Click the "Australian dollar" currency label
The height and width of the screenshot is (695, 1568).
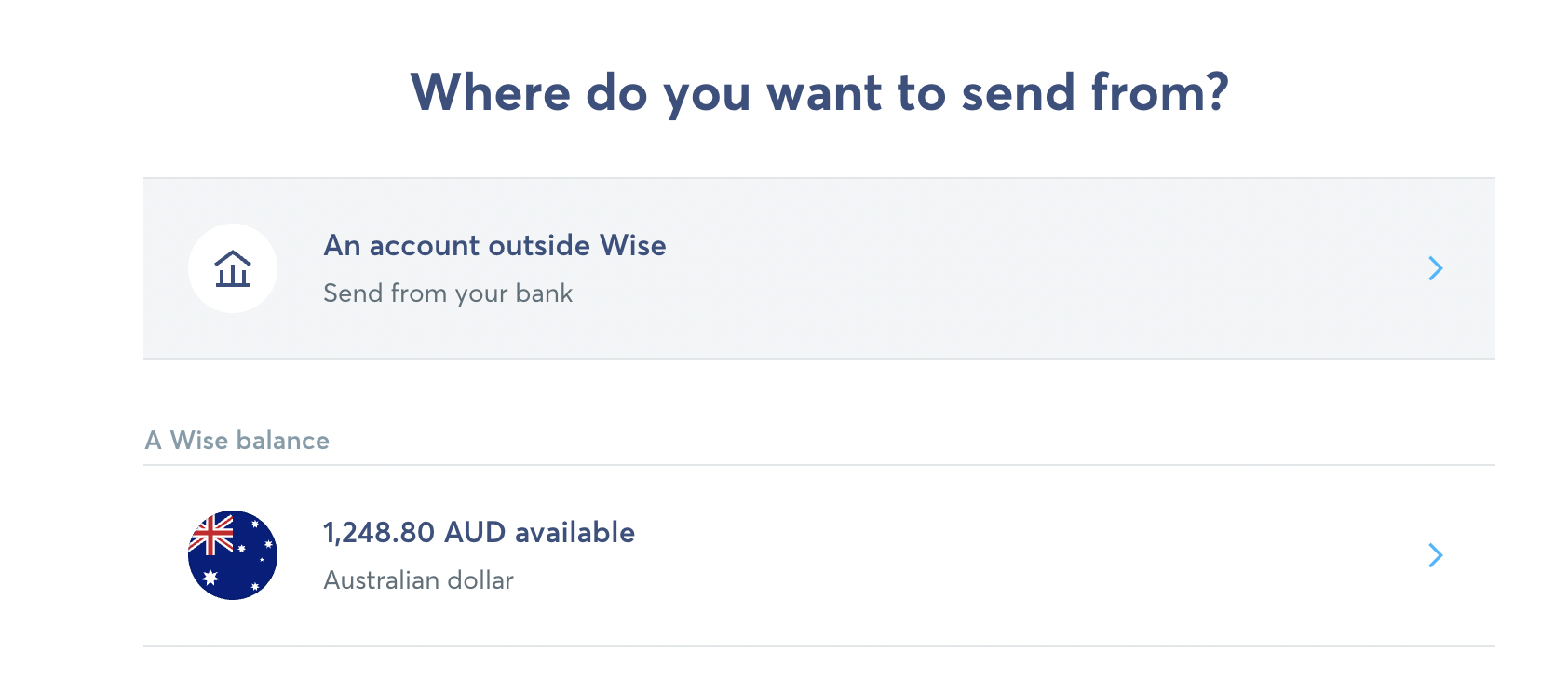418,580
